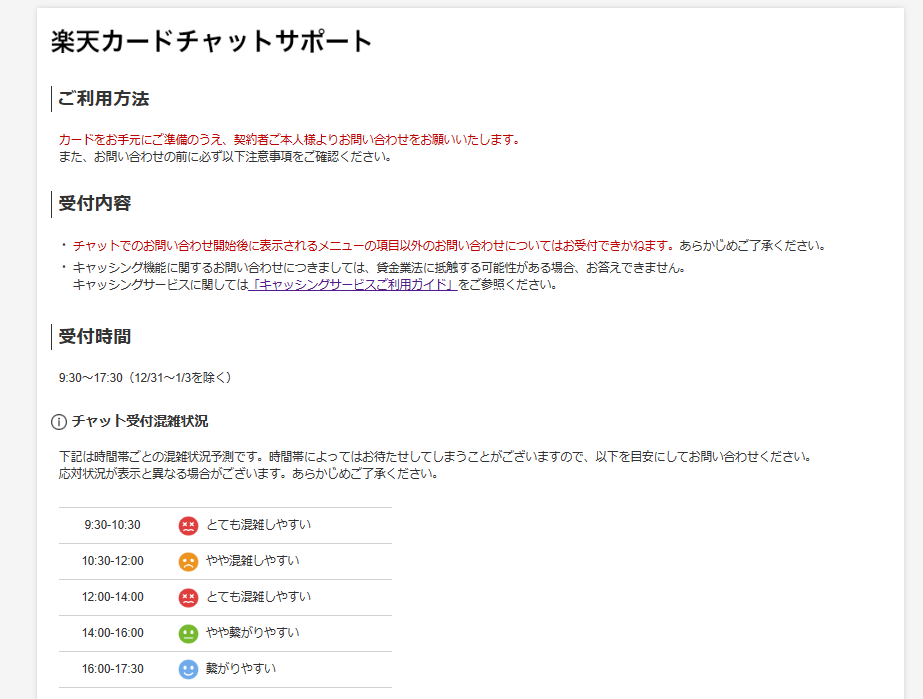Click the 受付内容 heading

click(x=95, y=203)
